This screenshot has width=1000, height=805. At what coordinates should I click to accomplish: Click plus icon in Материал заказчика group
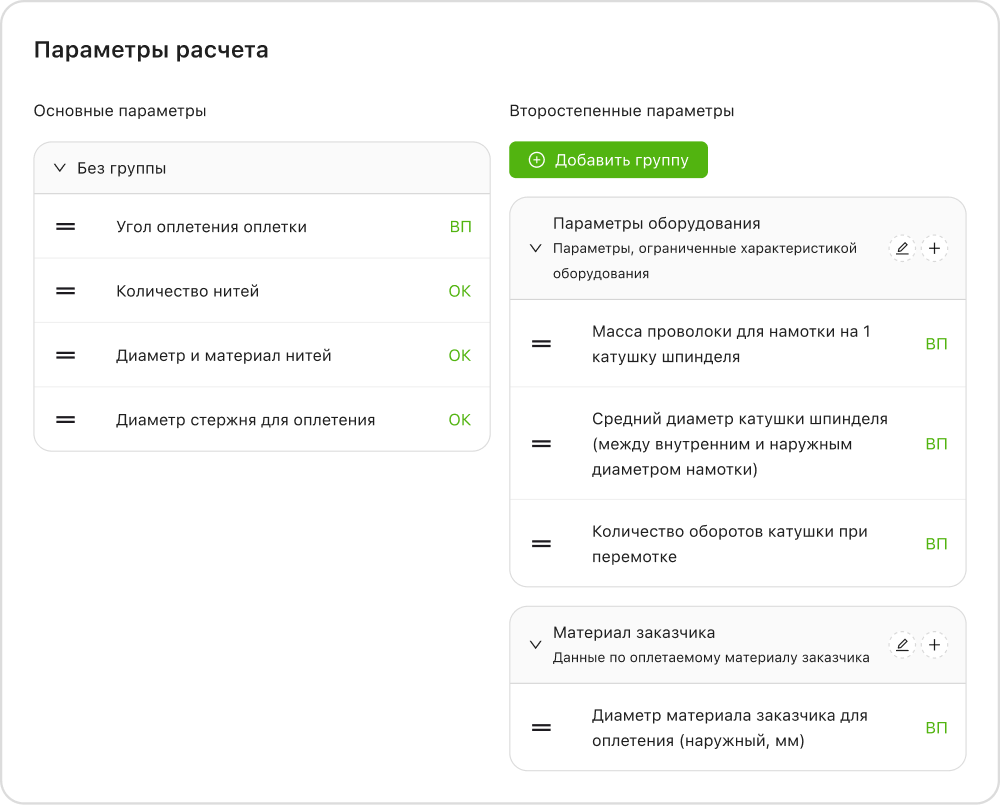click(934, 645)
